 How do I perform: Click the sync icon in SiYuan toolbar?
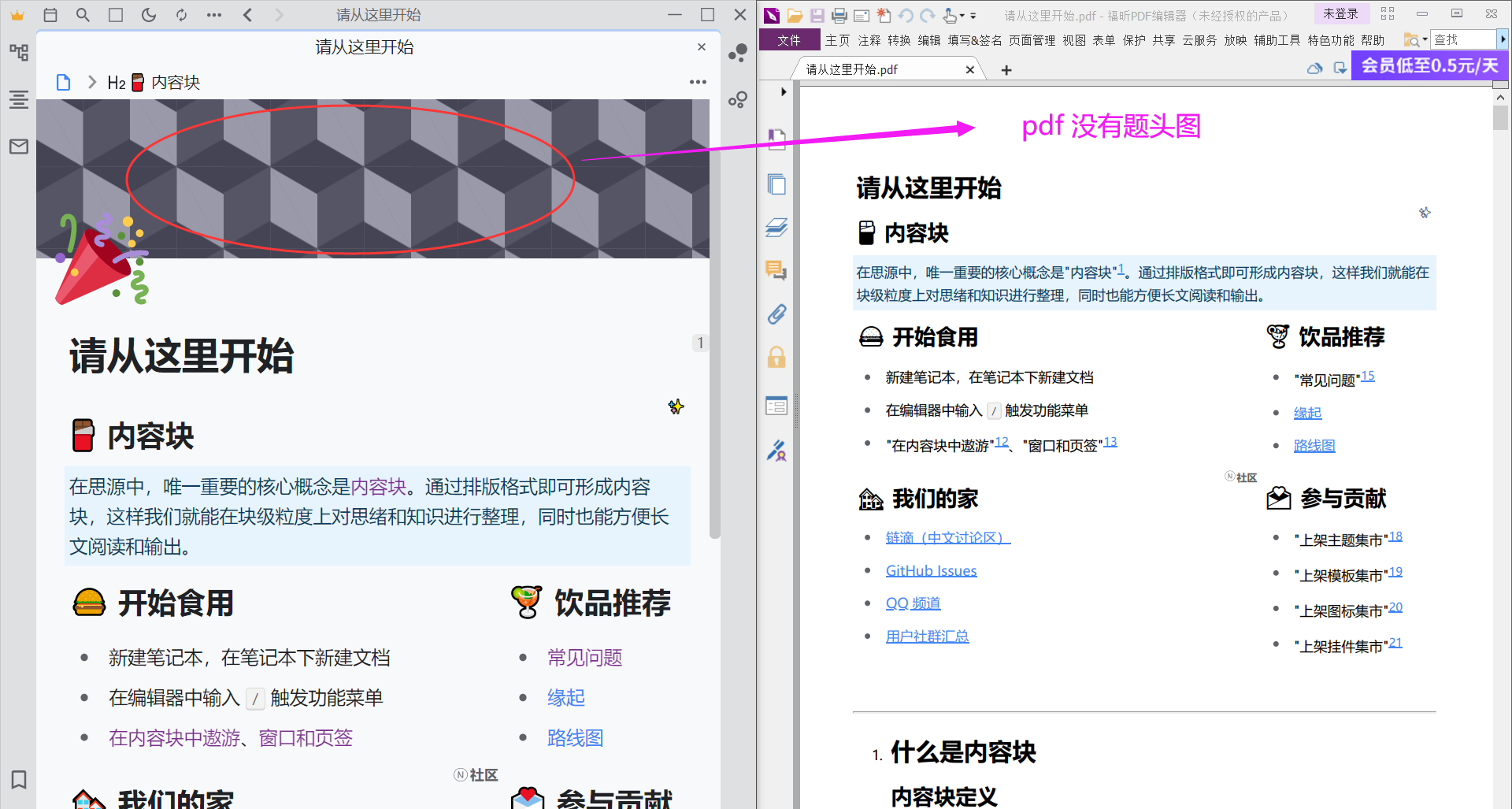[182, 15]
